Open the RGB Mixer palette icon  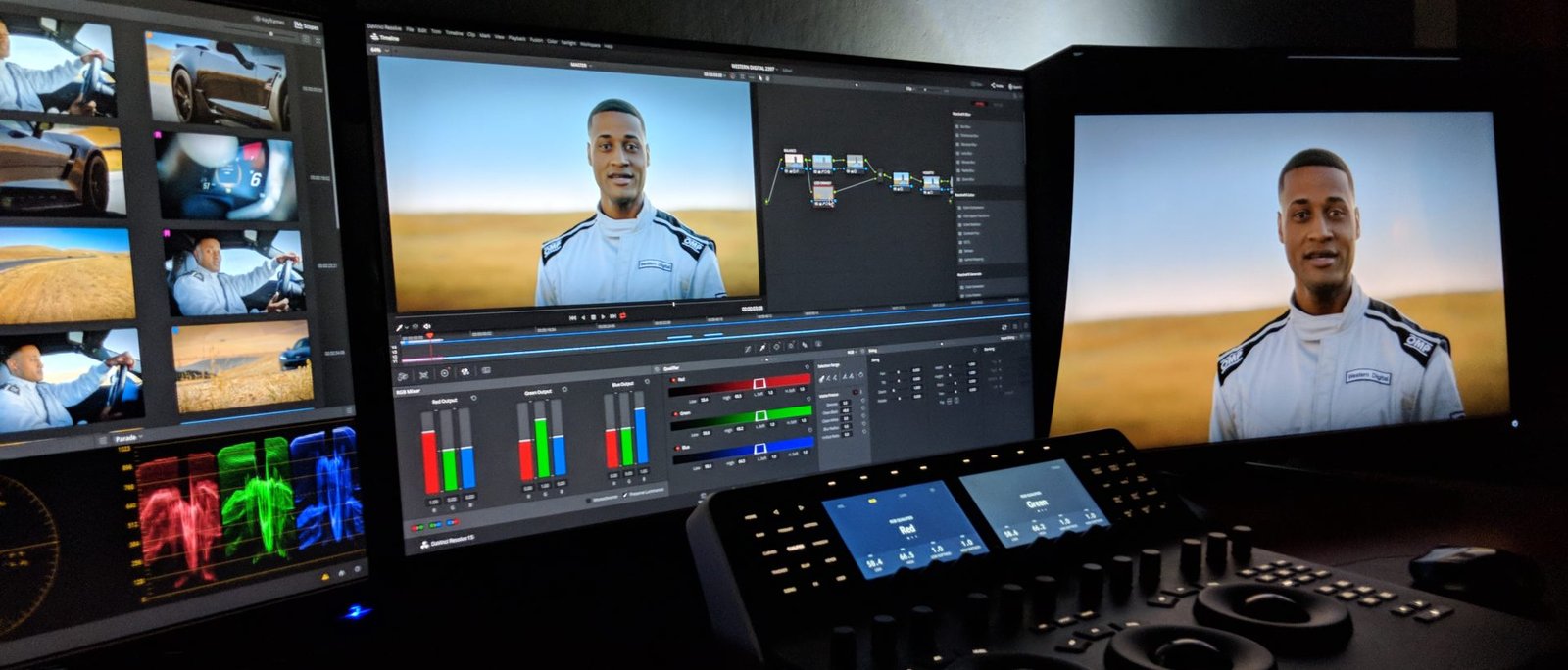click(465, 372)
